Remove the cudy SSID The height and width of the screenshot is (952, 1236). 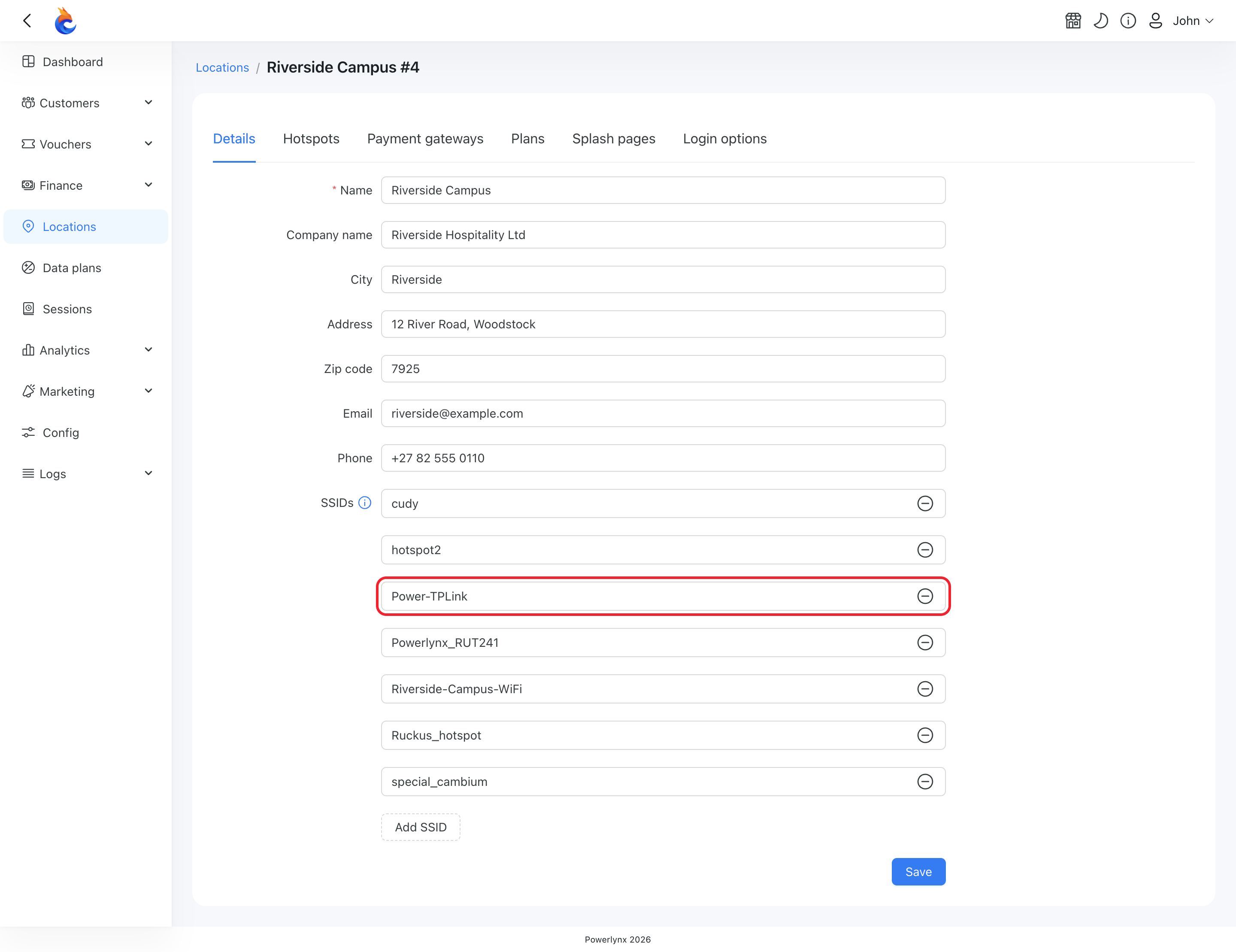pyautogui.click(x=925, y=503)
